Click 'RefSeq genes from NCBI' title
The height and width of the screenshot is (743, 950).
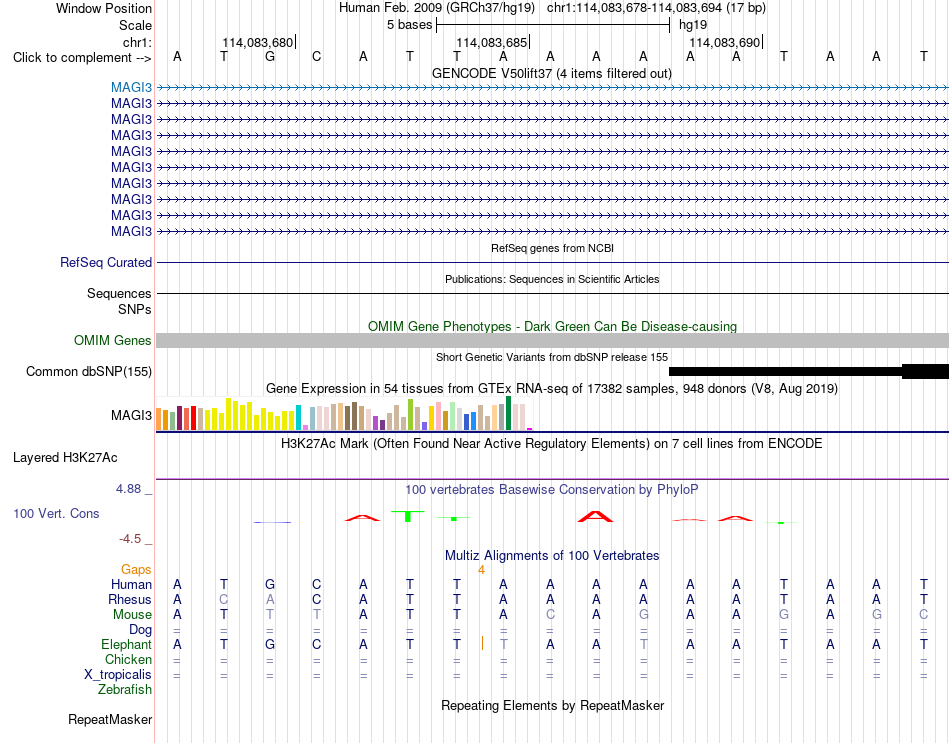tap(552, 248)
